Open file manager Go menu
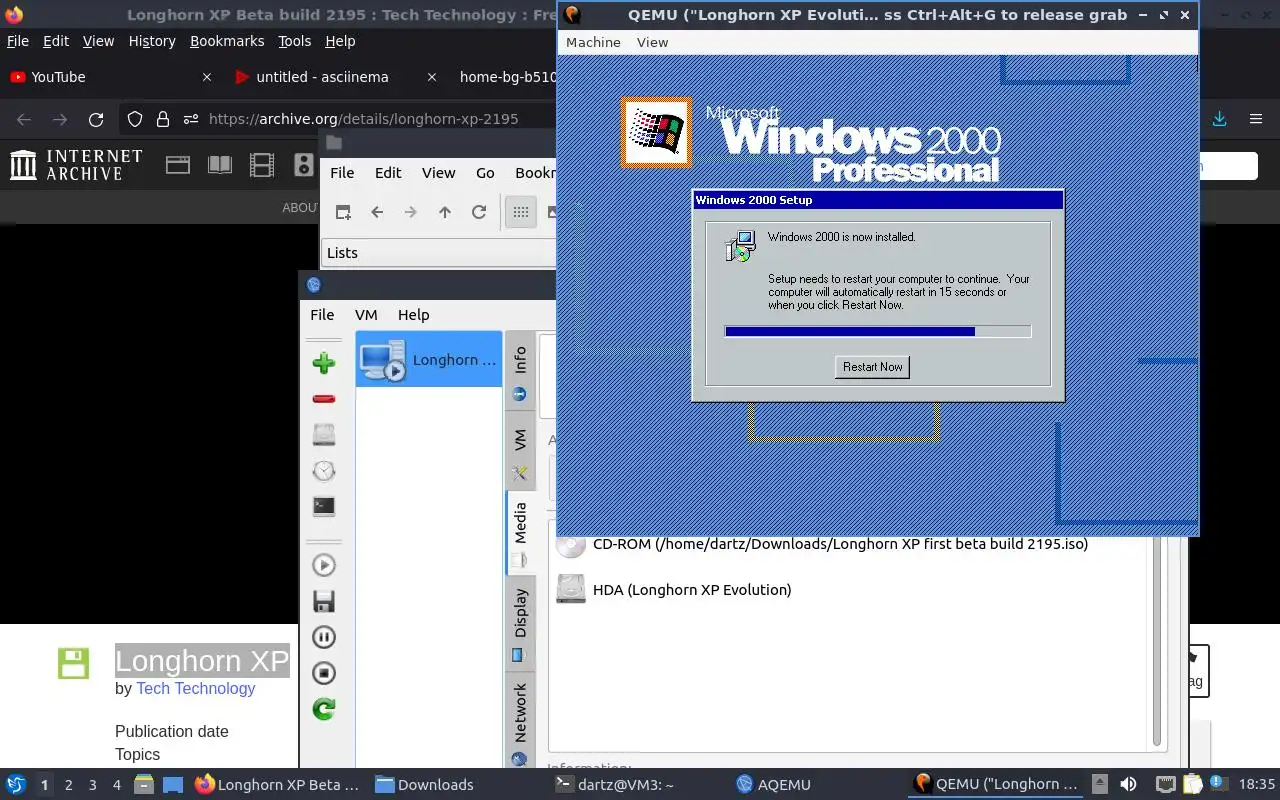Screen dimensions: 1280x800 pos(485,172)
